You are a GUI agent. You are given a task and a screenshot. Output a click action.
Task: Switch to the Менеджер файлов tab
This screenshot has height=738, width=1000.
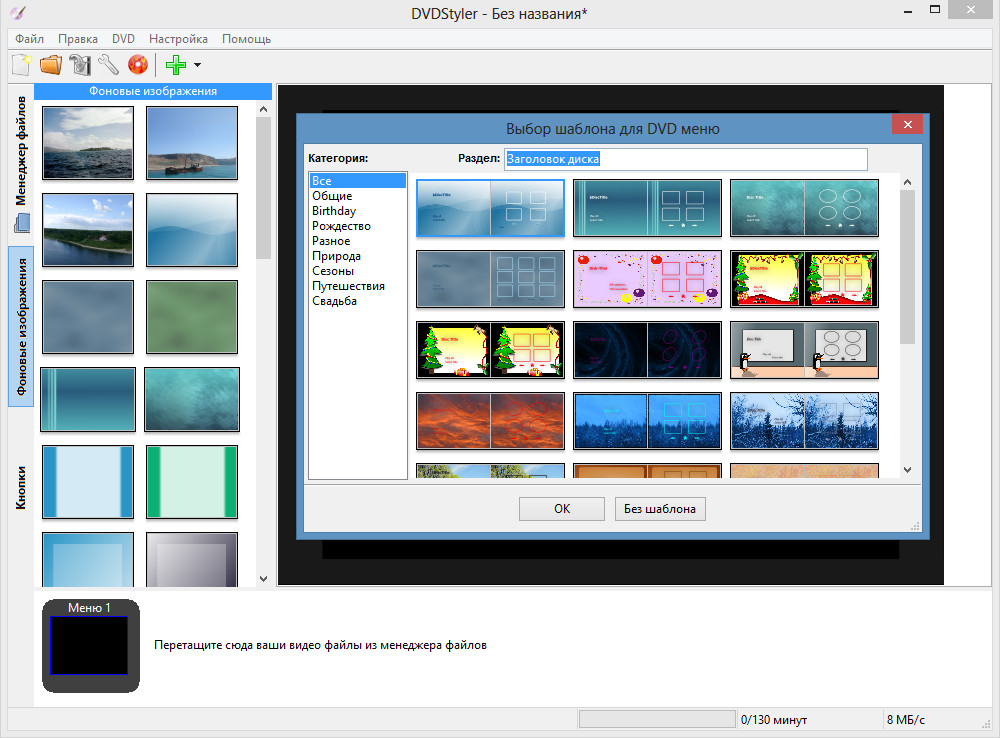coord(21,150)
